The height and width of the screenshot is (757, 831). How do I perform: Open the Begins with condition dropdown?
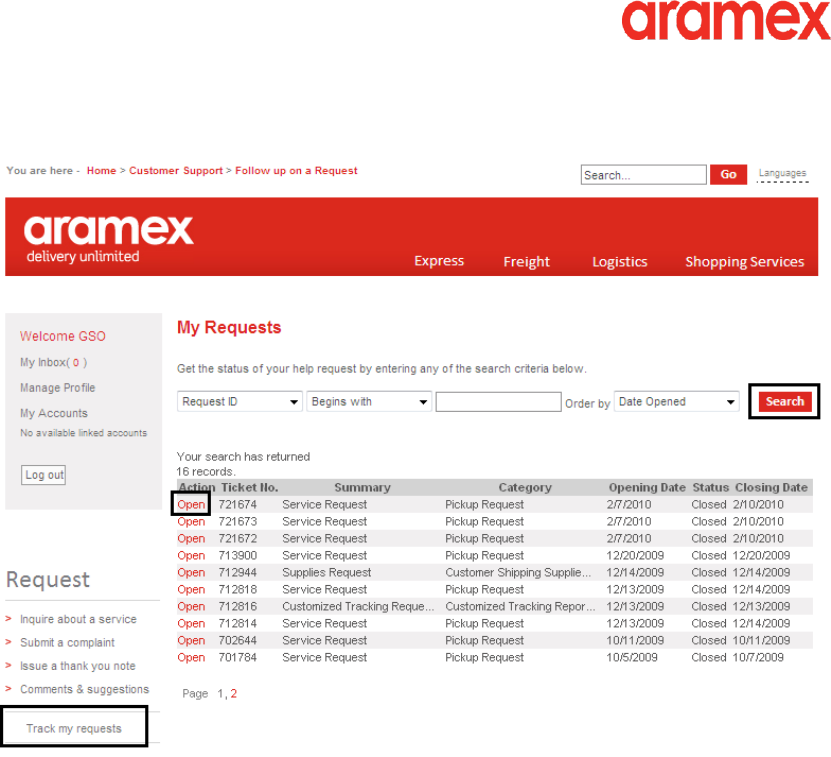tap(369, 402)
